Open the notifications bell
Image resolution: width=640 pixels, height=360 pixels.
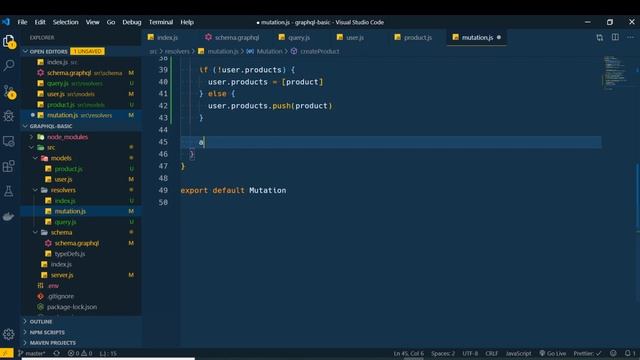pos(630,353)
